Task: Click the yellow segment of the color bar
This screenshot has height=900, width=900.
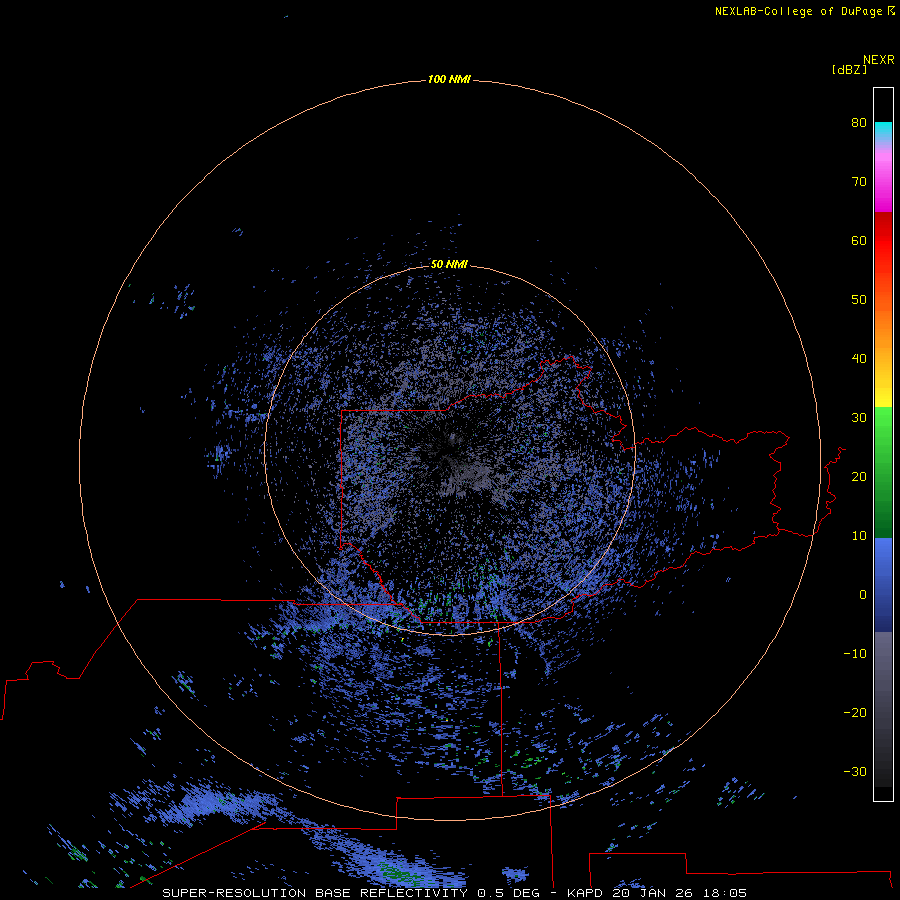Action: pos(883,396)
